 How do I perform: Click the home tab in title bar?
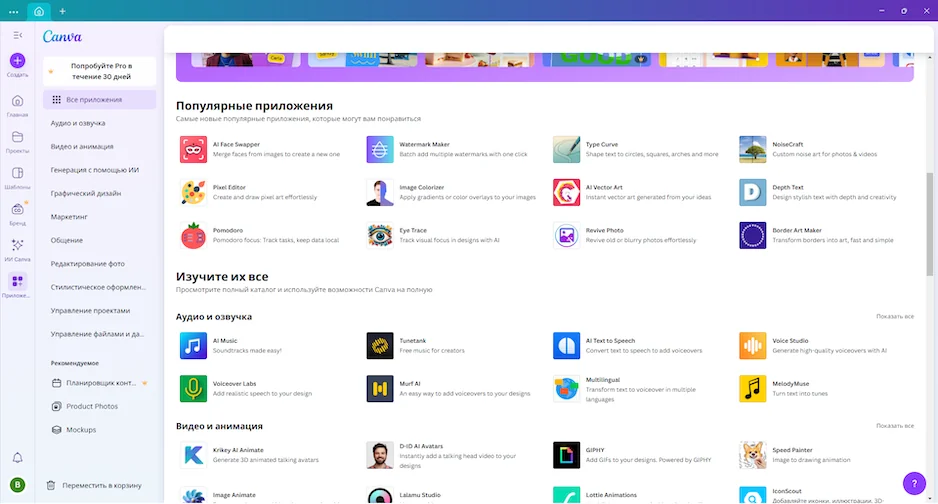point(39,11)
